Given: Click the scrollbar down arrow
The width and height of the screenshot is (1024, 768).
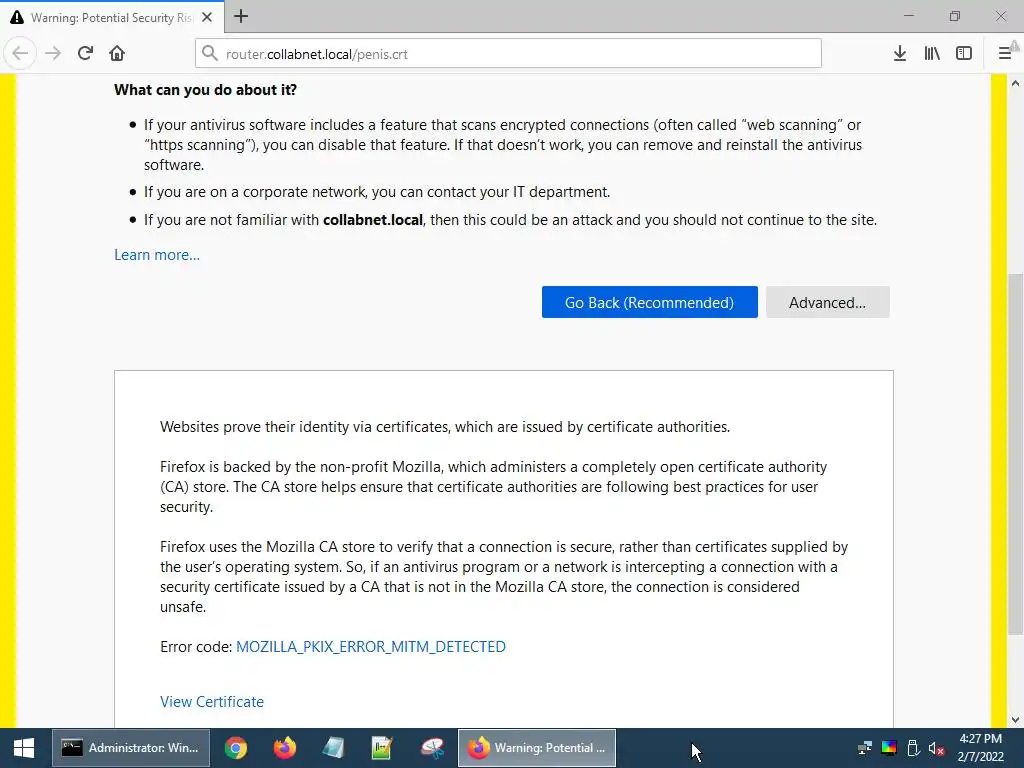Looking at the screenshot, I should tap(1016, 720).
